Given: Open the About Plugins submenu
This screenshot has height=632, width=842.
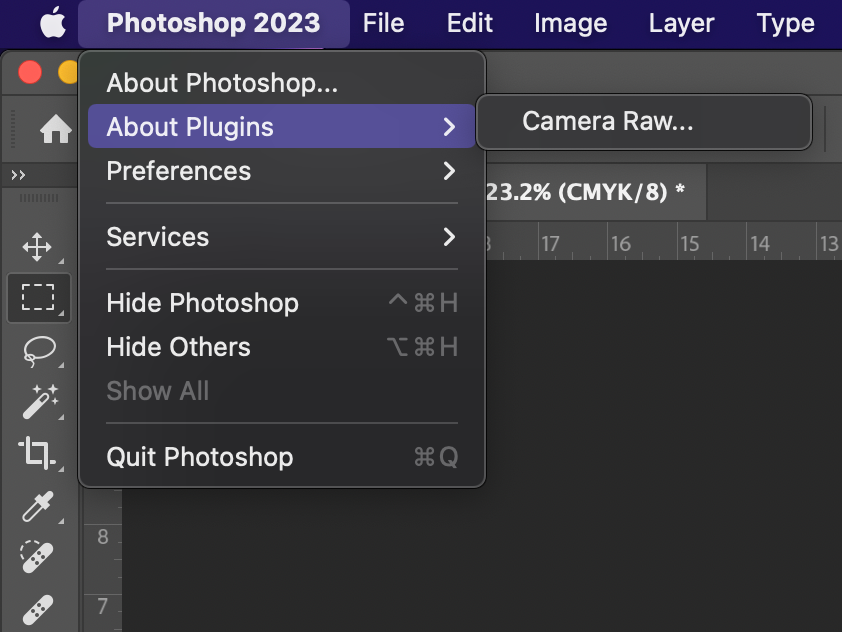Looking at the screenshot, I should pyautogui.click(x=187, y=127).
